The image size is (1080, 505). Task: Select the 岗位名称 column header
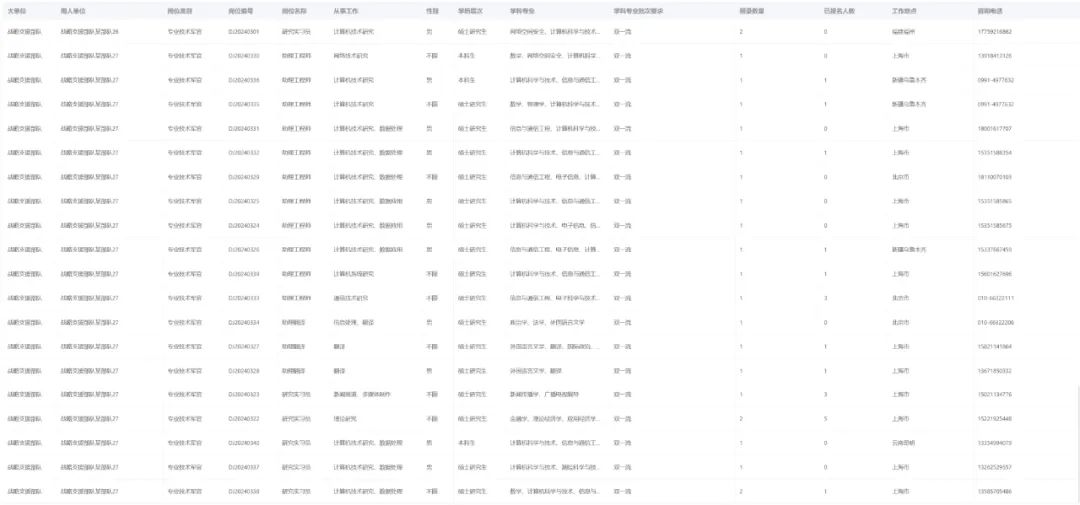tap(294, 8)
